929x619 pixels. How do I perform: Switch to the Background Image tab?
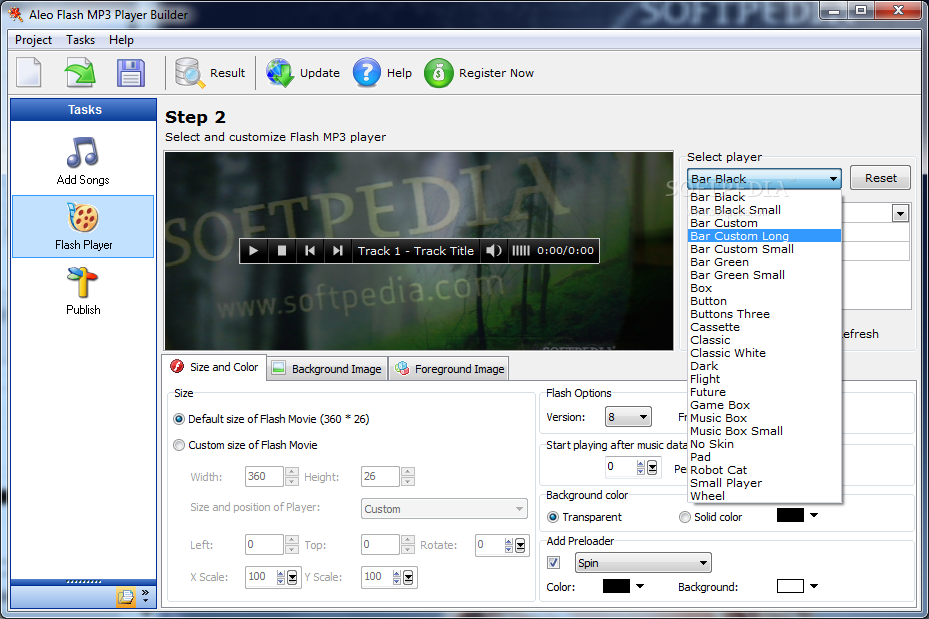click(x=327, y=368)
